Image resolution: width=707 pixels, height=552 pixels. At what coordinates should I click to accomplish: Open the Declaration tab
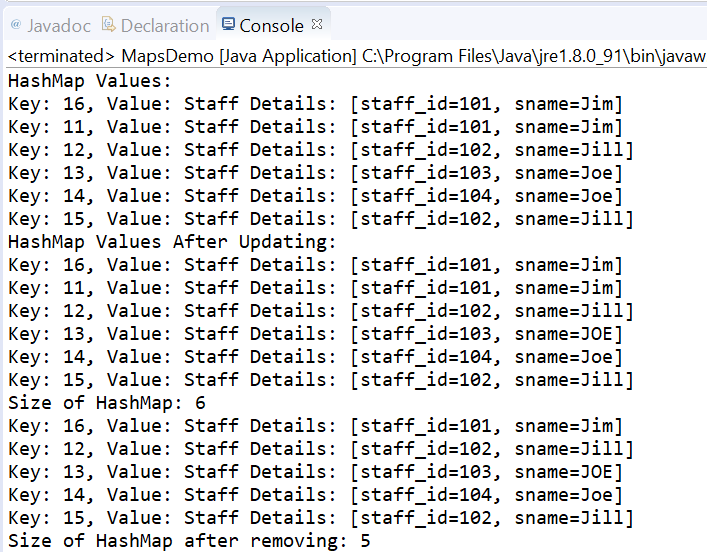point(156,26)
